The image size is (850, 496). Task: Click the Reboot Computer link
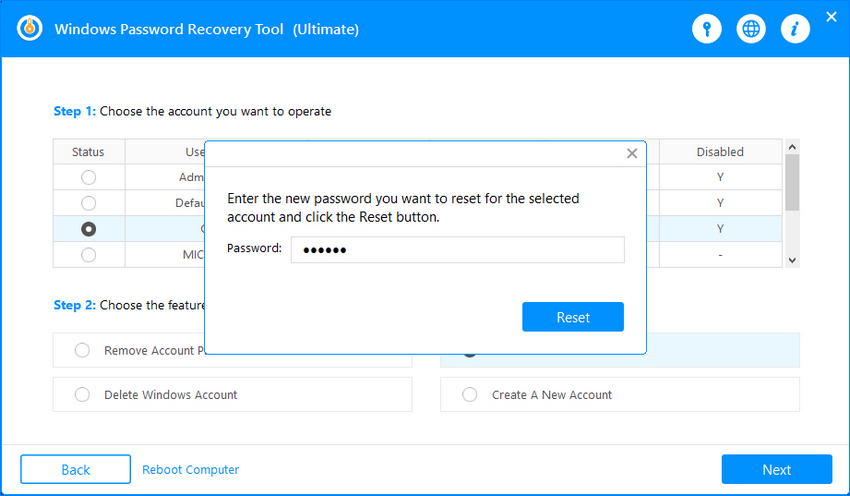tap(190, 469)
